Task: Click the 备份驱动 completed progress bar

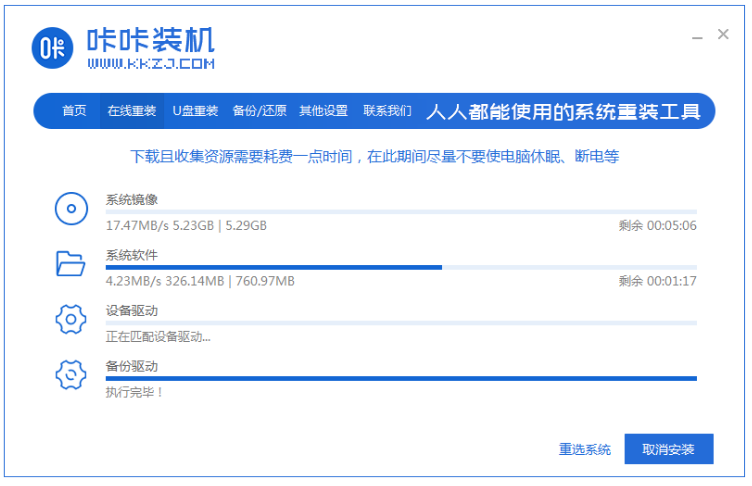Action: tap(400, 379)
